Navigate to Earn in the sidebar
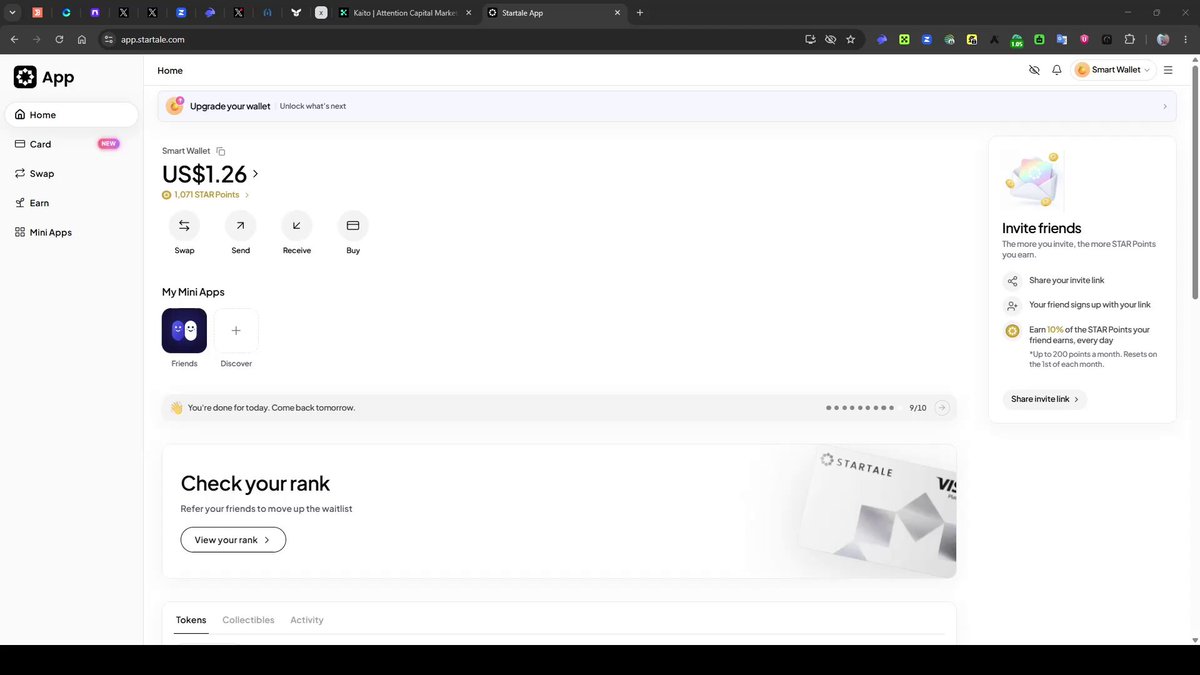The height and width of the screenshot is (675, 1200). click(71, 203)
